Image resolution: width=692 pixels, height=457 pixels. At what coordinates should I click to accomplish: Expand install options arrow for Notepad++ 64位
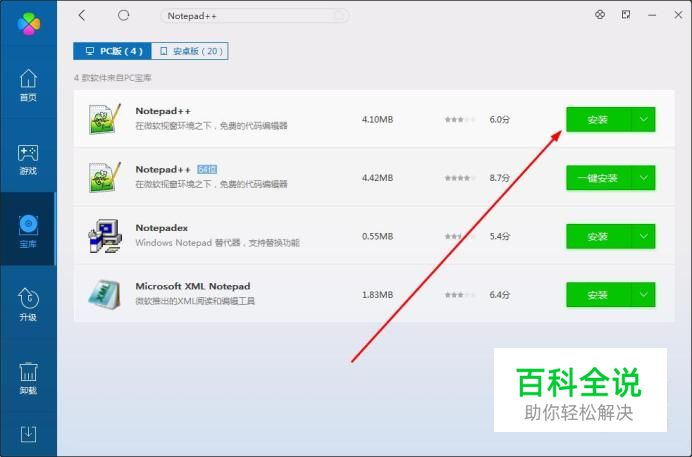click(x=643, y=178)
